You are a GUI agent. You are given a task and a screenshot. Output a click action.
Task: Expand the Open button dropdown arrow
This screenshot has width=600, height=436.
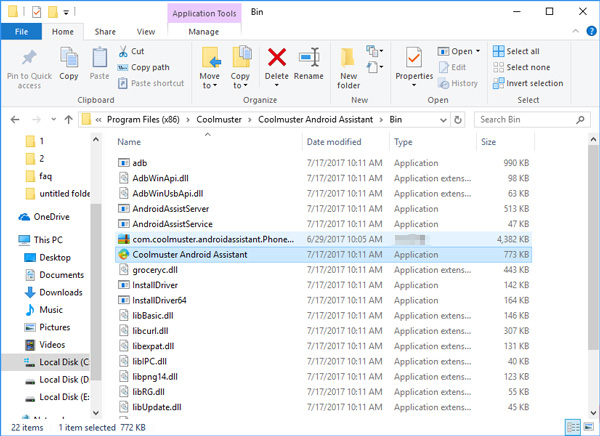[x=478, y=51]
